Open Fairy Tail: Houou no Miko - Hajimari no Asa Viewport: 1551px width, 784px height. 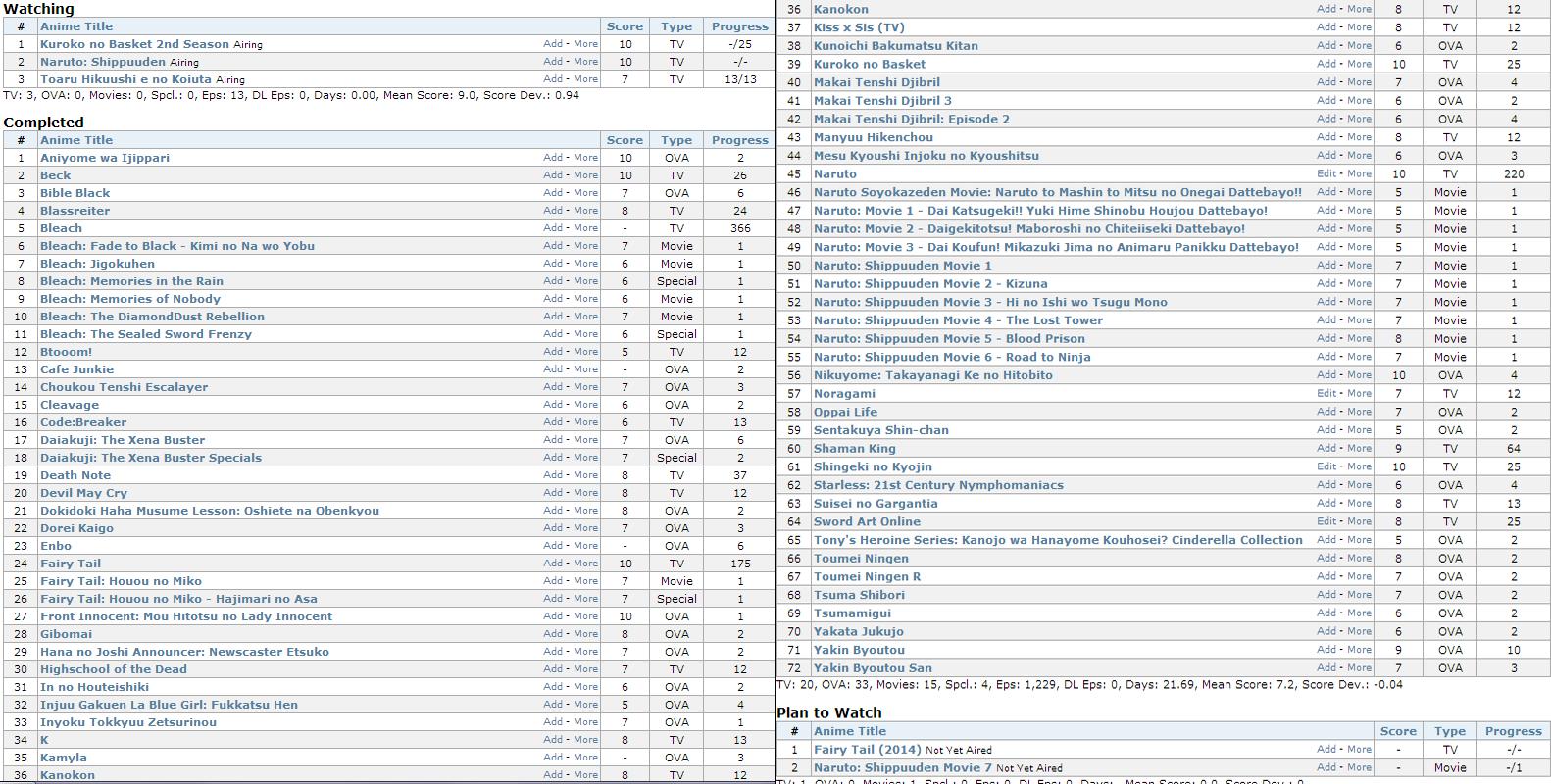point(178,599)
